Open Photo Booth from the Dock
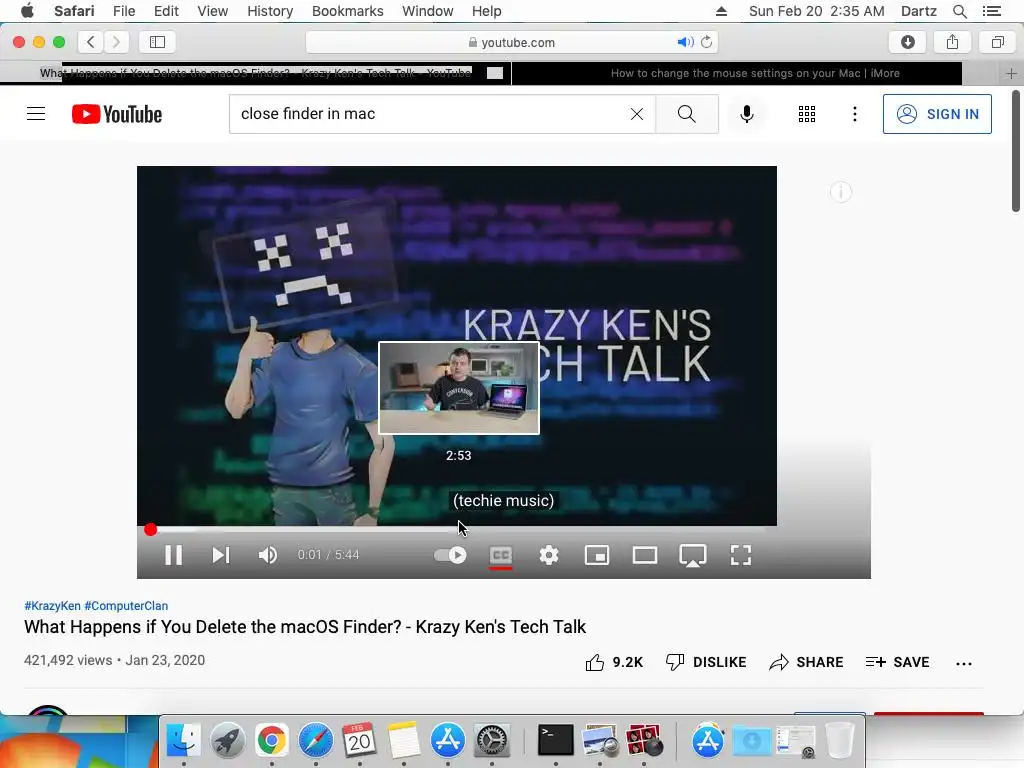The height and width of the screenshot is (768, 1024). coord(644,740)
